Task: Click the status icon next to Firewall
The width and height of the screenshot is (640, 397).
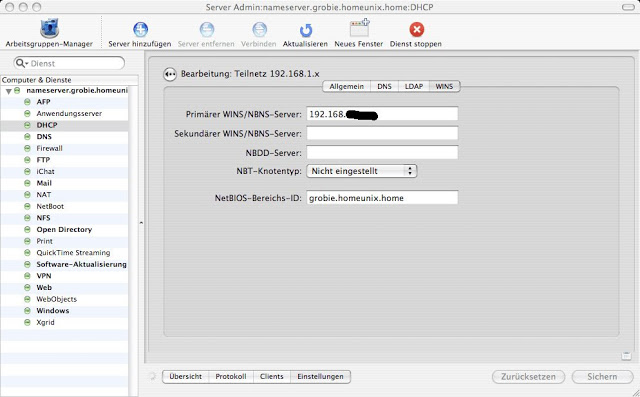Action: click(x=27, y=148)
